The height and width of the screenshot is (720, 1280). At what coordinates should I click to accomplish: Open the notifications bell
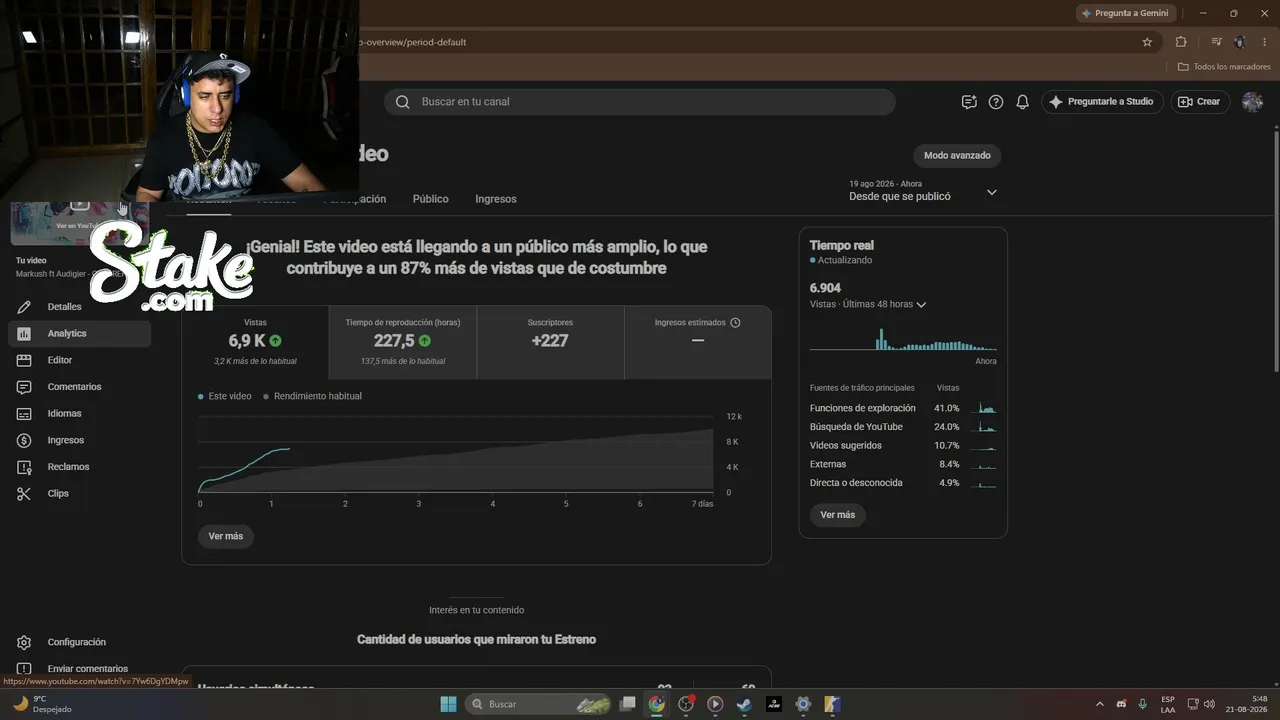tap(1022, 102)
